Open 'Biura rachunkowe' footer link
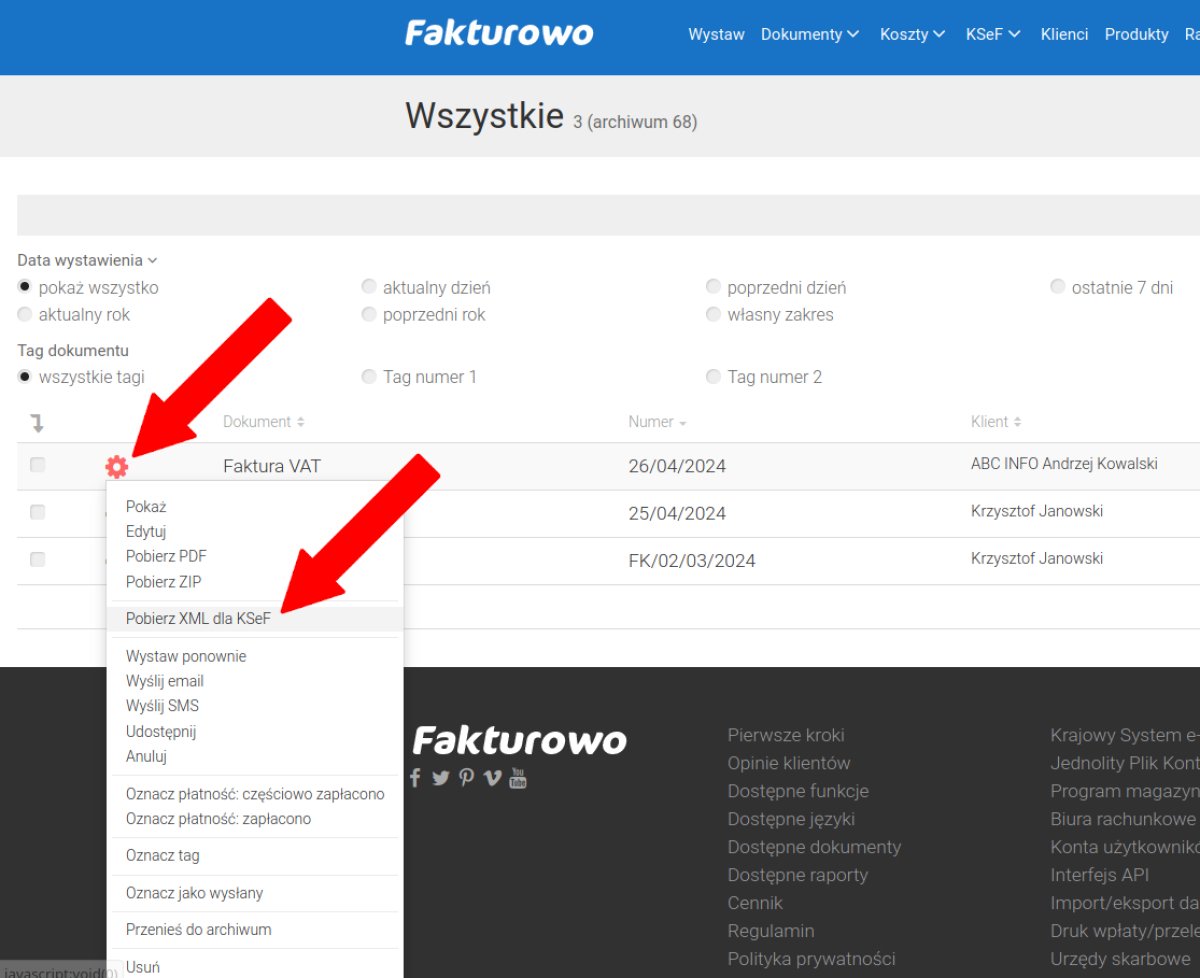Screen dimensions: 1200x978 click(1123, 819)
